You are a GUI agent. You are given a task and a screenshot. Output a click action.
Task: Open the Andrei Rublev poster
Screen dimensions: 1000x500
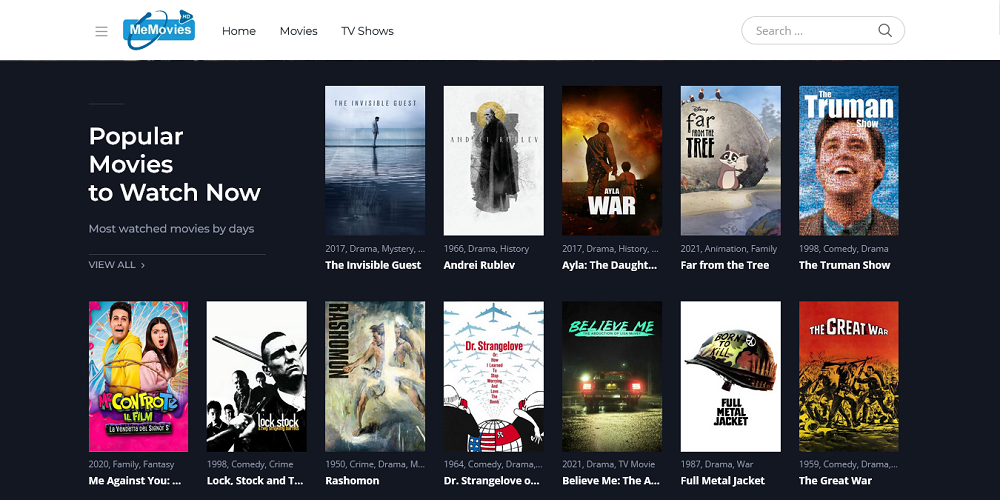coord(494,161)
